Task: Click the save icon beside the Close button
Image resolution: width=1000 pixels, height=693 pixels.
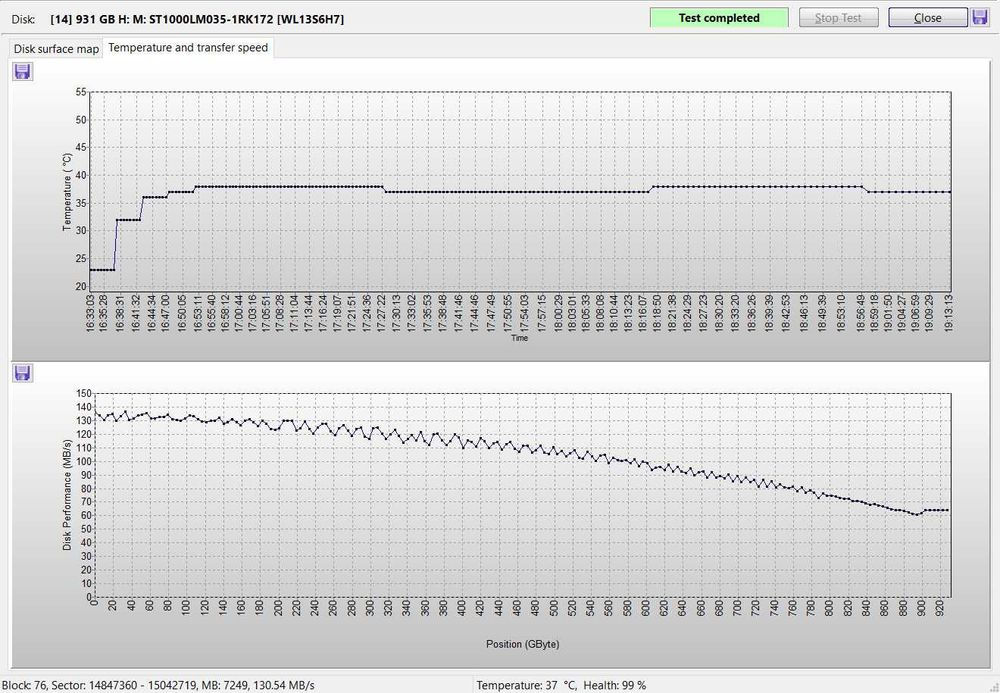Action: point(980,17)
